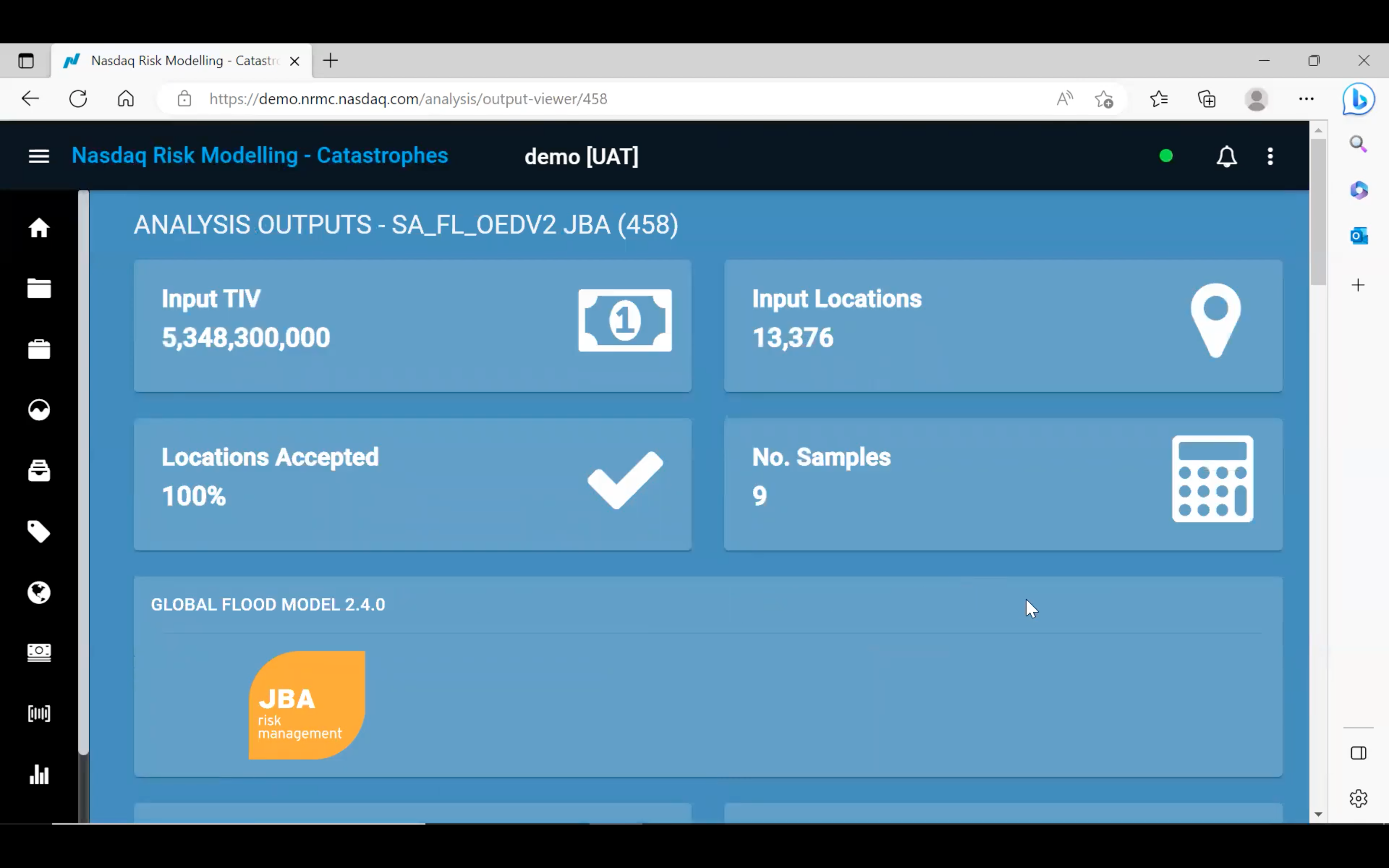Click the green status indicator dot
This screenshot has height=868, width=1389.
pyautogui.click(x=1166, y=156)
